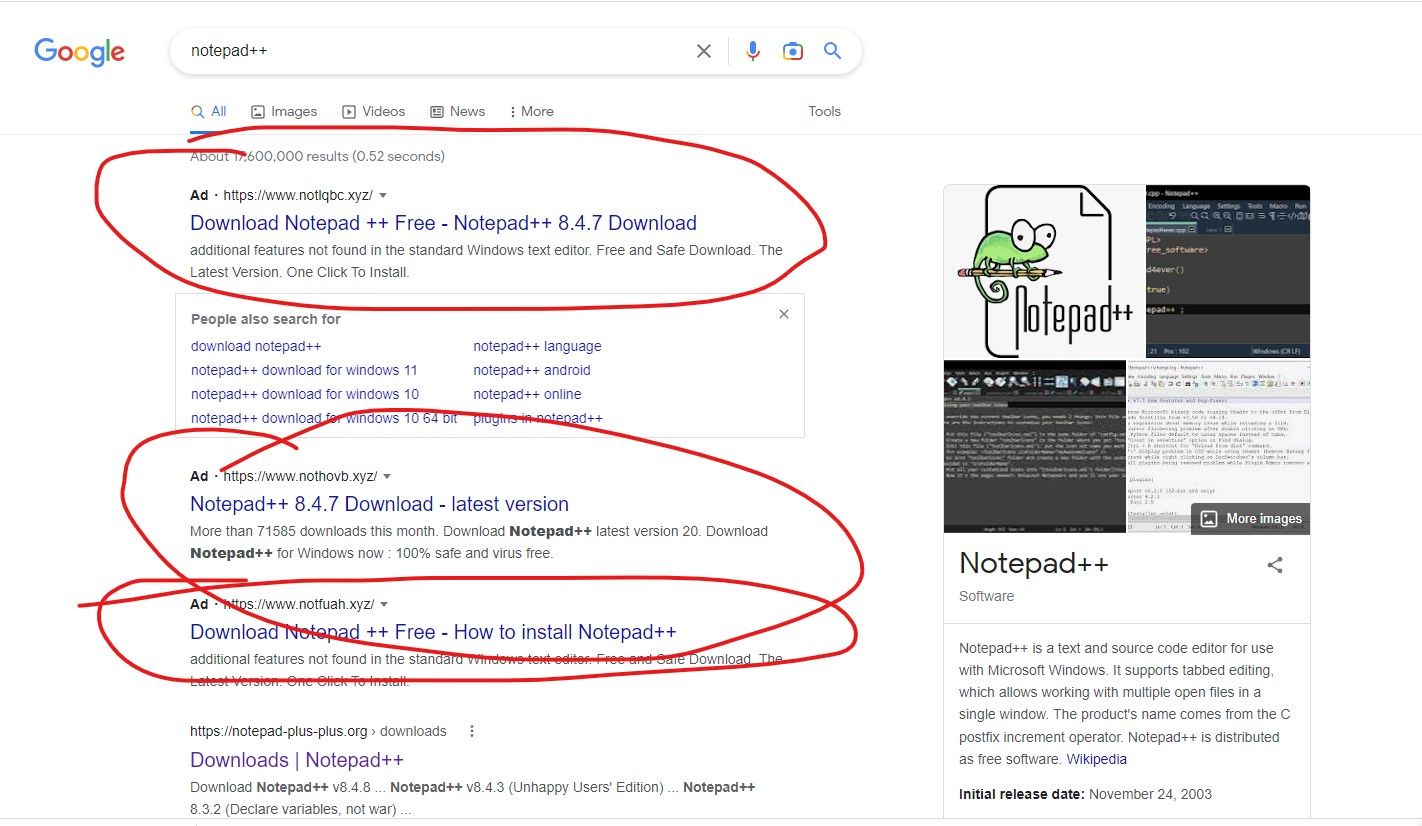The width and height of the screenshot is (1422, 826).
Task: Close the People also search for box
Action: coord(784,314)
